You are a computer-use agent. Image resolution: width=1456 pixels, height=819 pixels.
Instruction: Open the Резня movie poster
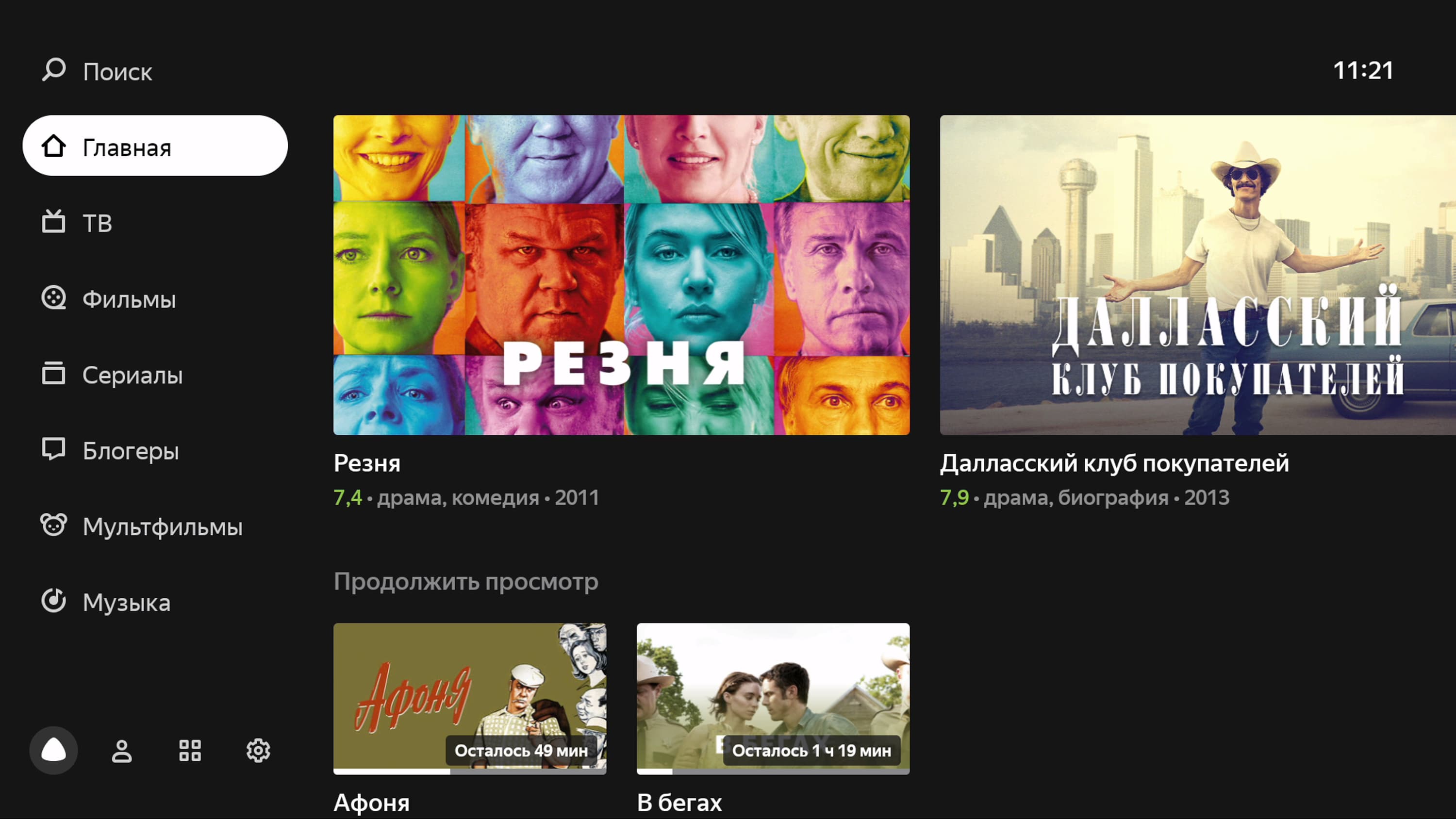point(621,275)
